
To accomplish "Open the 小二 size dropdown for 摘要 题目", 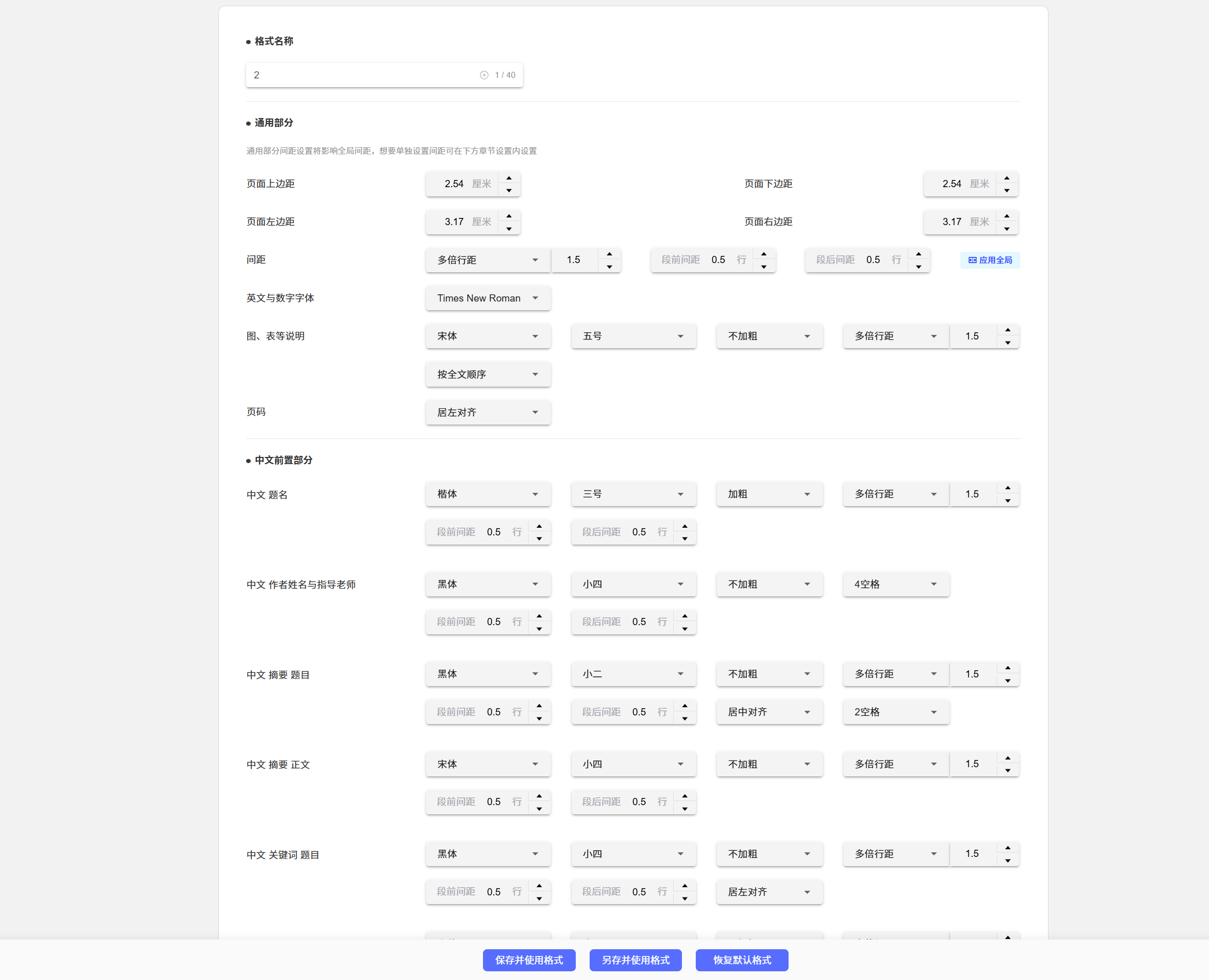I will [x=633, y=674].
